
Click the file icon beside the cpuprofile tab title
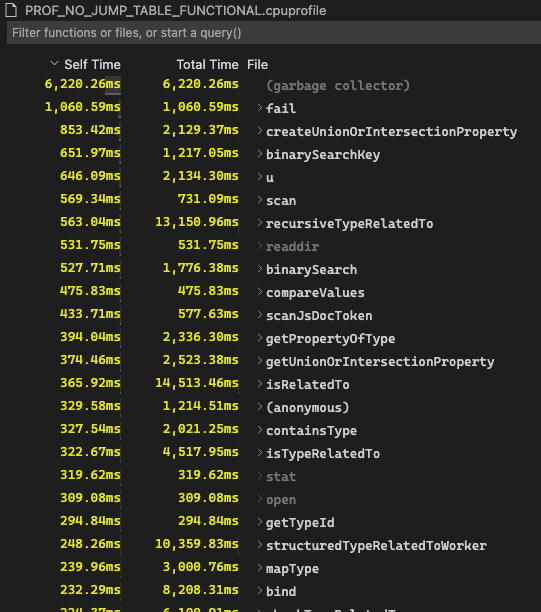click(11, 11)
